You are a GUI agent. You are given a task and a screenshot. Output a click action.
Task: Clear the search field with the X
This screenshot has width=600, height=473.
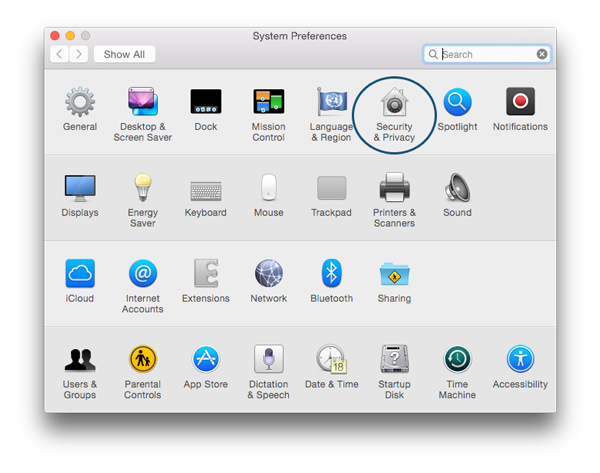542,54
